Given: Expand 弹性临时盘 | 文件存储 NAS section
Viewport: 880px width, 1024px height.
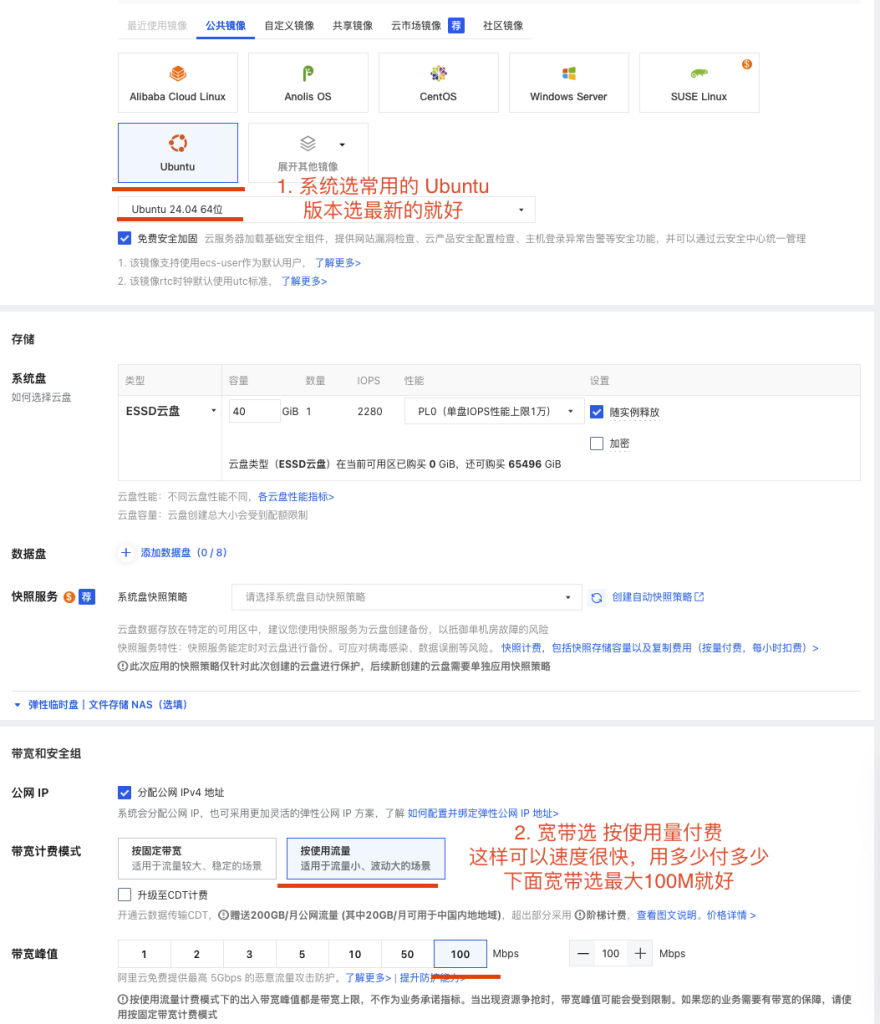Looking at the screenshot, I should 100,705.
